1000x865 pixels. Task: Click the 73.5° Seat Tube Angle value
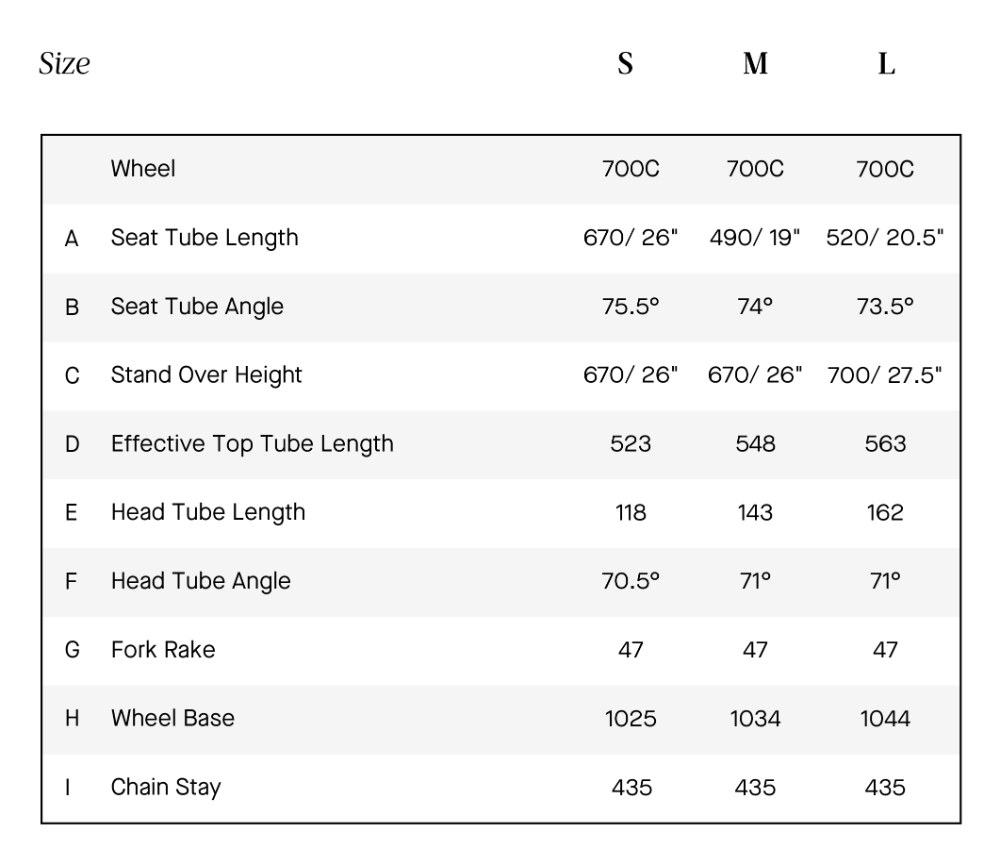(885, 307)
